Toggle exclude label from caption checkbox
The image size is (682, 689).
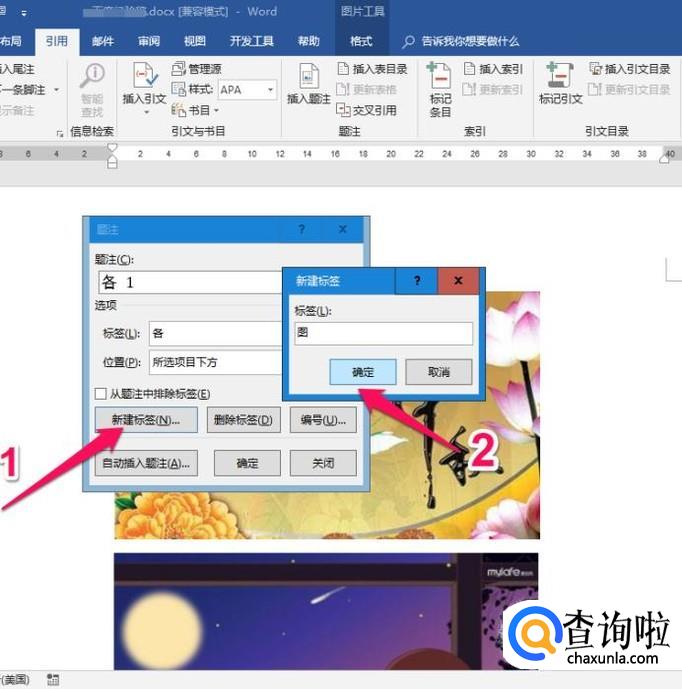[x=101, y=394]
